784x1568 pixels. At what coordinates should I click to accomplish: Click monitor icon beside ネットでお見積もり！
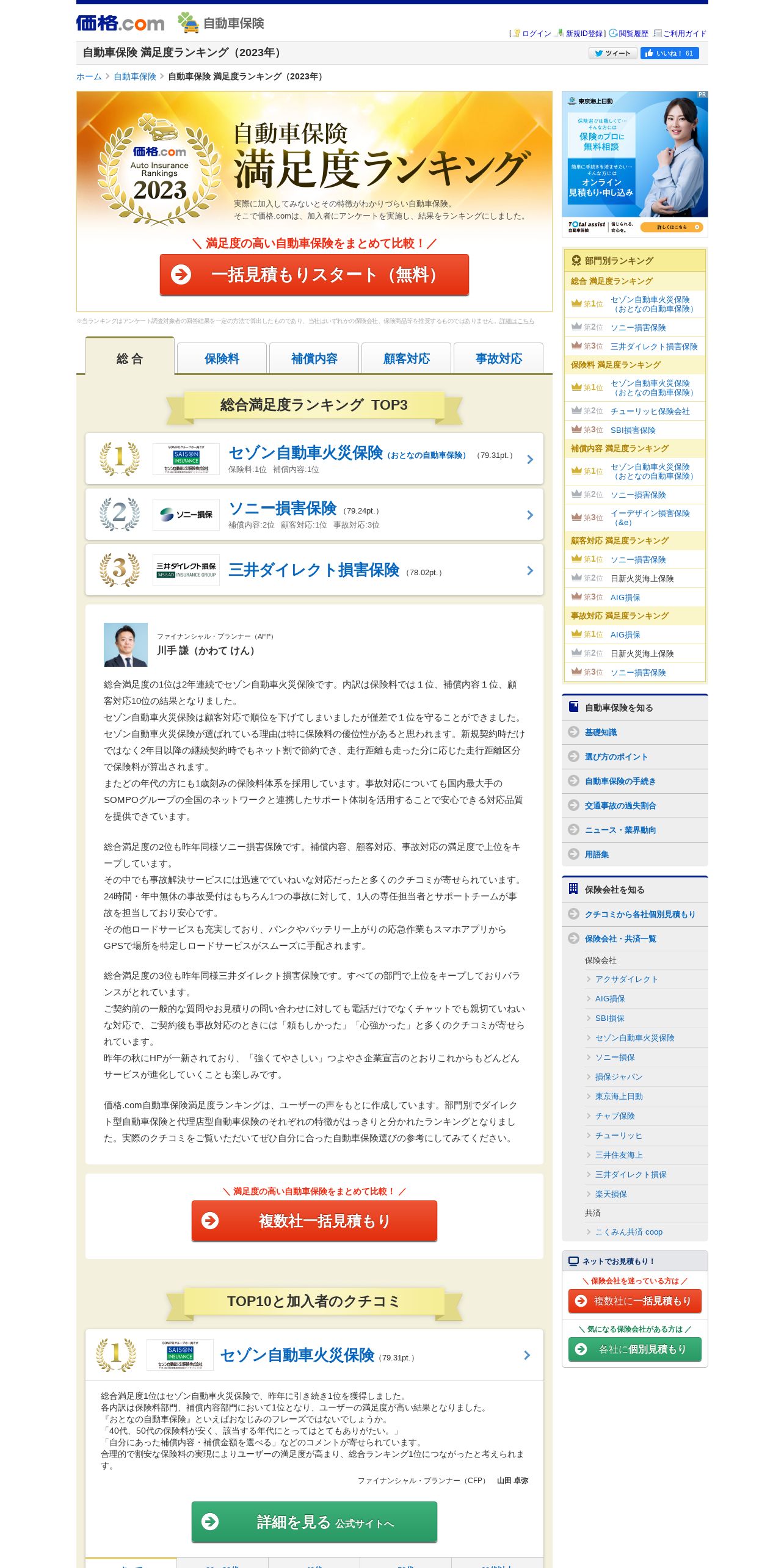click(573, 1261)
